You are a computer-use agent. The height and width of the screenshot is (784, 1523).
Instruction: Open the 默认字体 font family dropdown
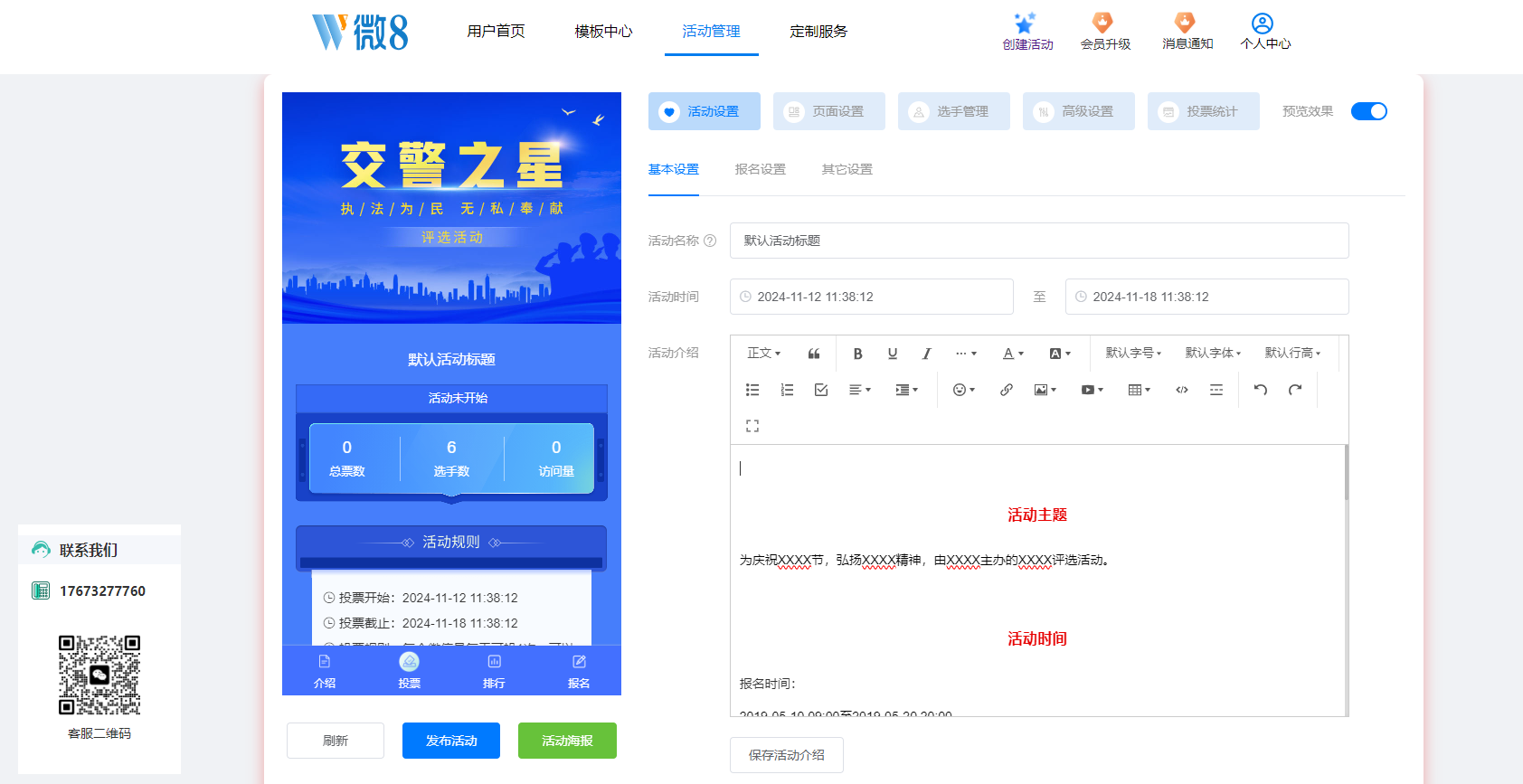point(1213,354)
